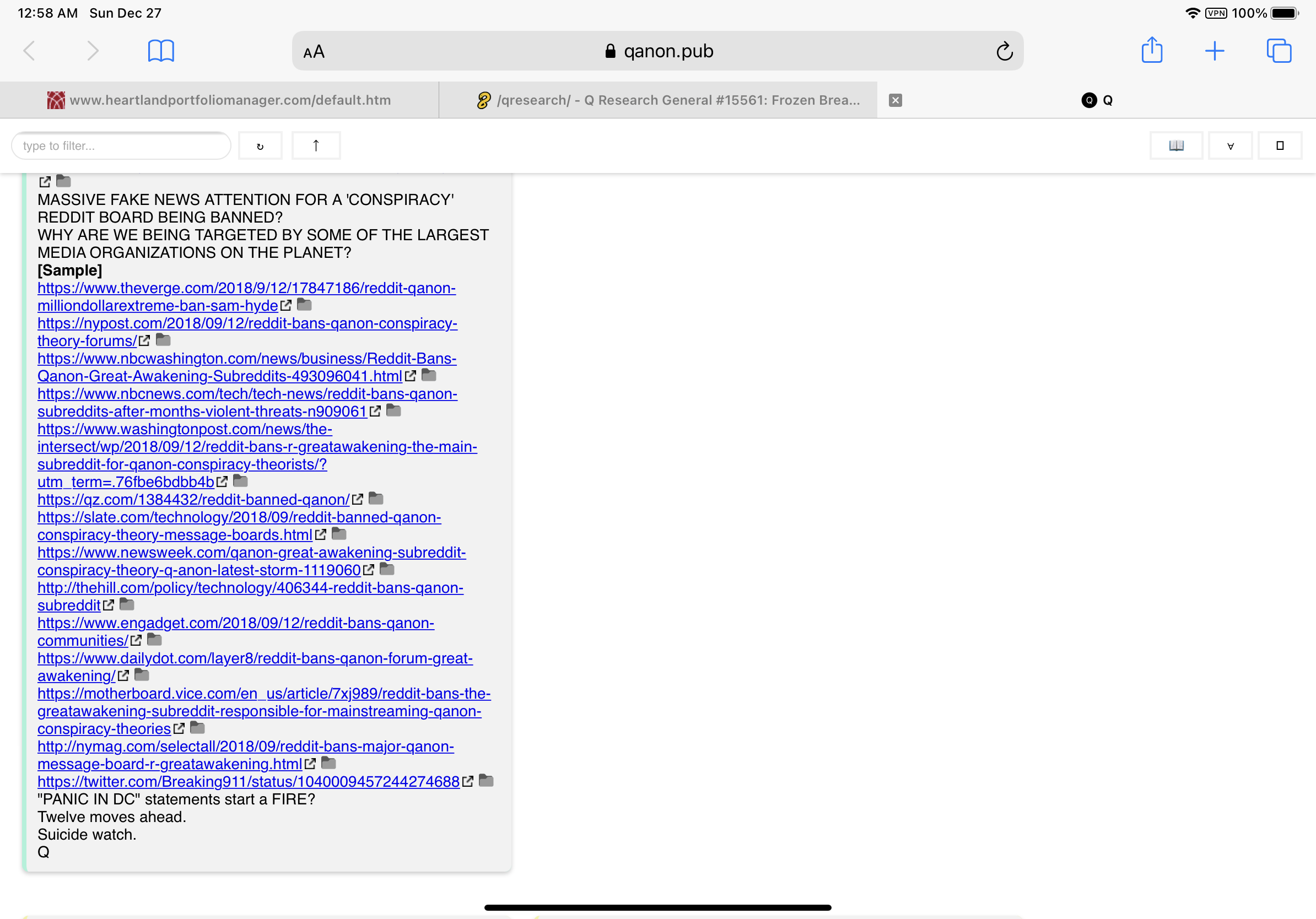
Task: Click folder icon after engadget link
Action: pyautogui.click(x=155, y=640)
